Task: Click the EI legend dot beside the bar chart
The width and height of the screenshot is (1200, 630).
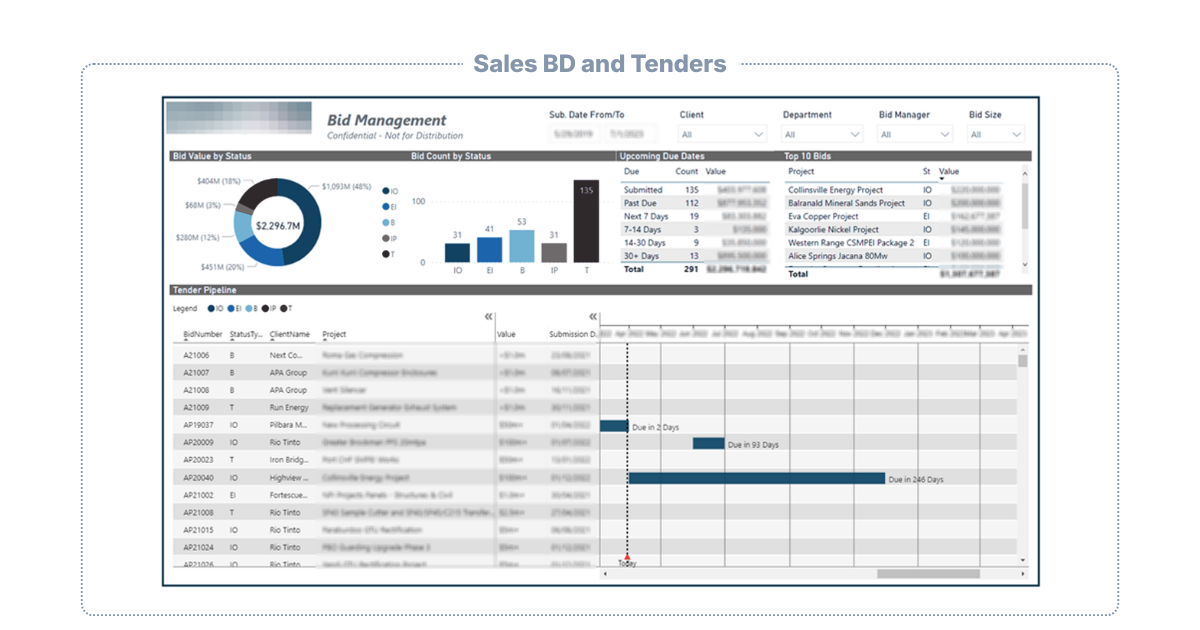Action: click(386, 207)
